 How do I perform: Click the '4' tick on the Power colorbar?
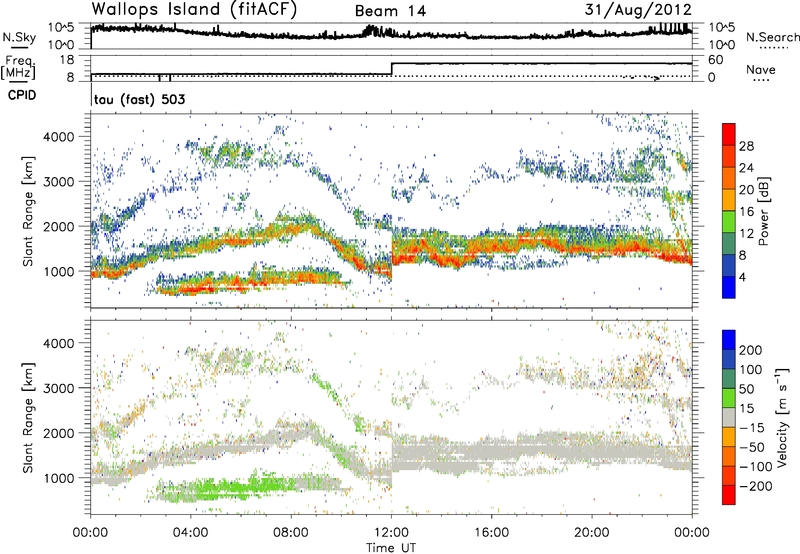coord(742,277)
